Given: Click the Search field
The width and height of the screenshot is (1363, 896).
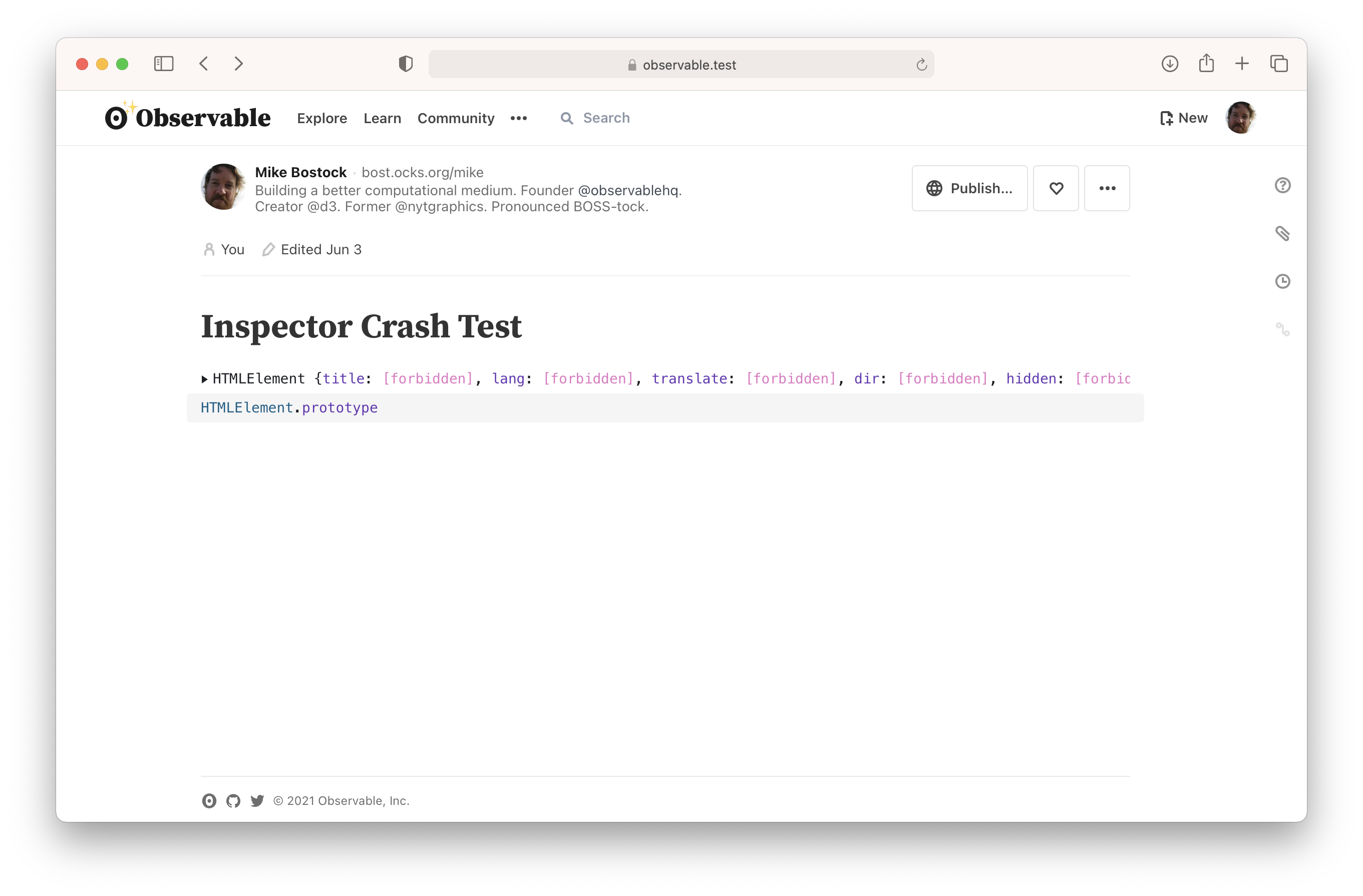Looking at the screenshot, I should click(x=606, y=118).
